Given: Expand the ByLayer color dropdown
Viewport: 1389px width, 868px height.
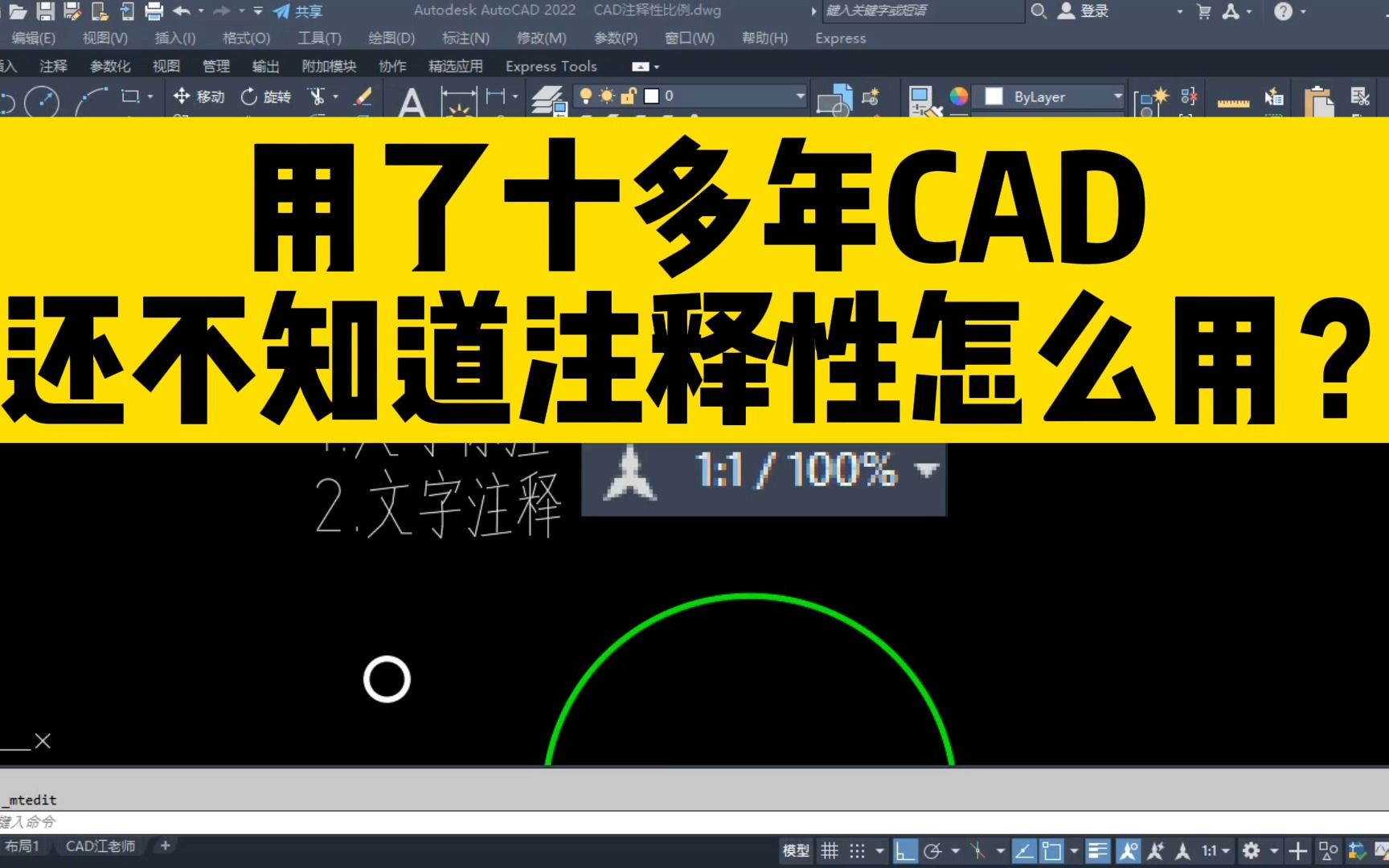Looking at the screenshot, I should pos(1117,96).
